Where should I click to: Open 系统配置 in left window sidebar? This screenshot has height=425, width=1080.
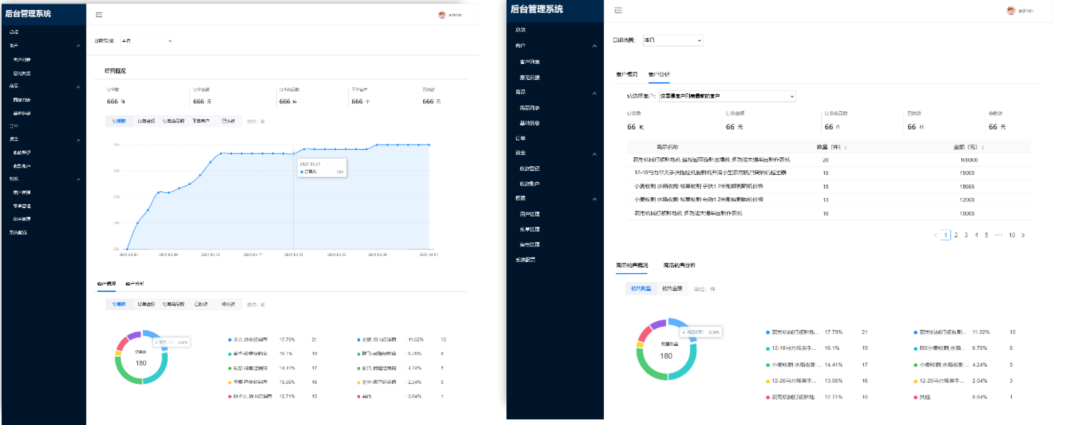pos(18,232)
